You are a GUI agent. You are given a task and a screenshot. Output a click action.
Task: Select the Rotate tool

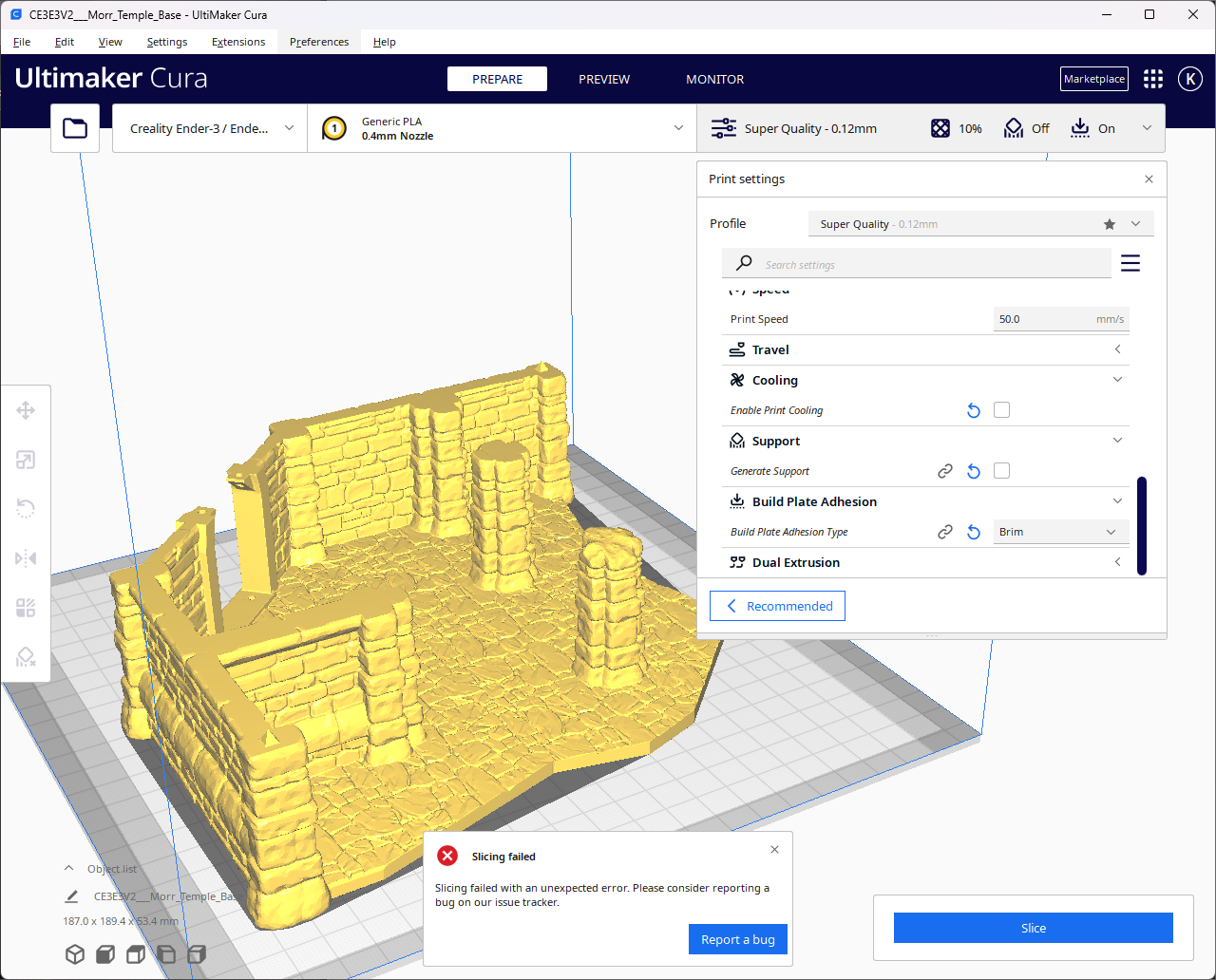[x=26, y=508]
